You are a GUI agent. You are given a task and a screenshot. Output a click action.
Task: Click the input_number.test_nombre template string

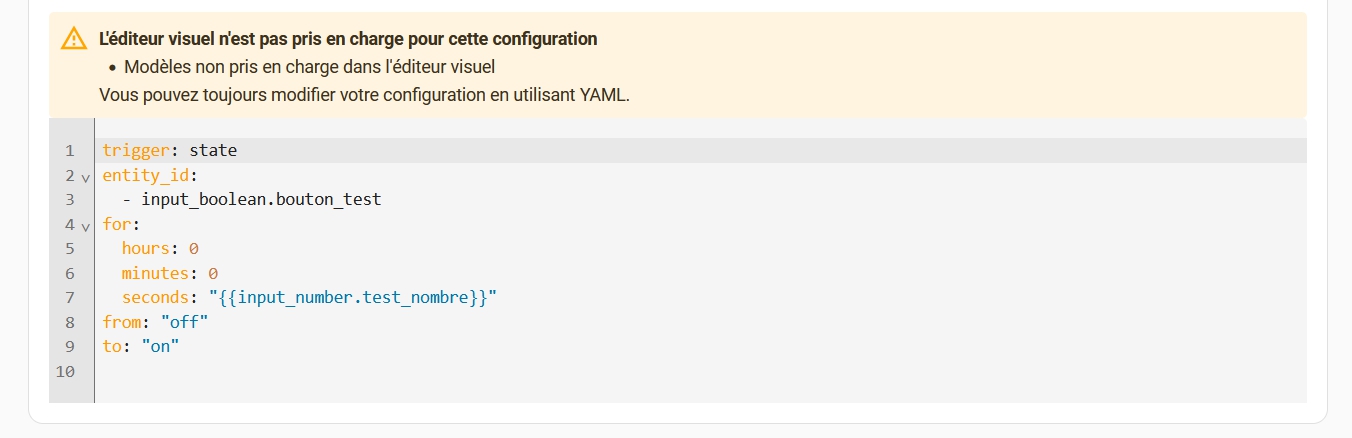(352, 297)
